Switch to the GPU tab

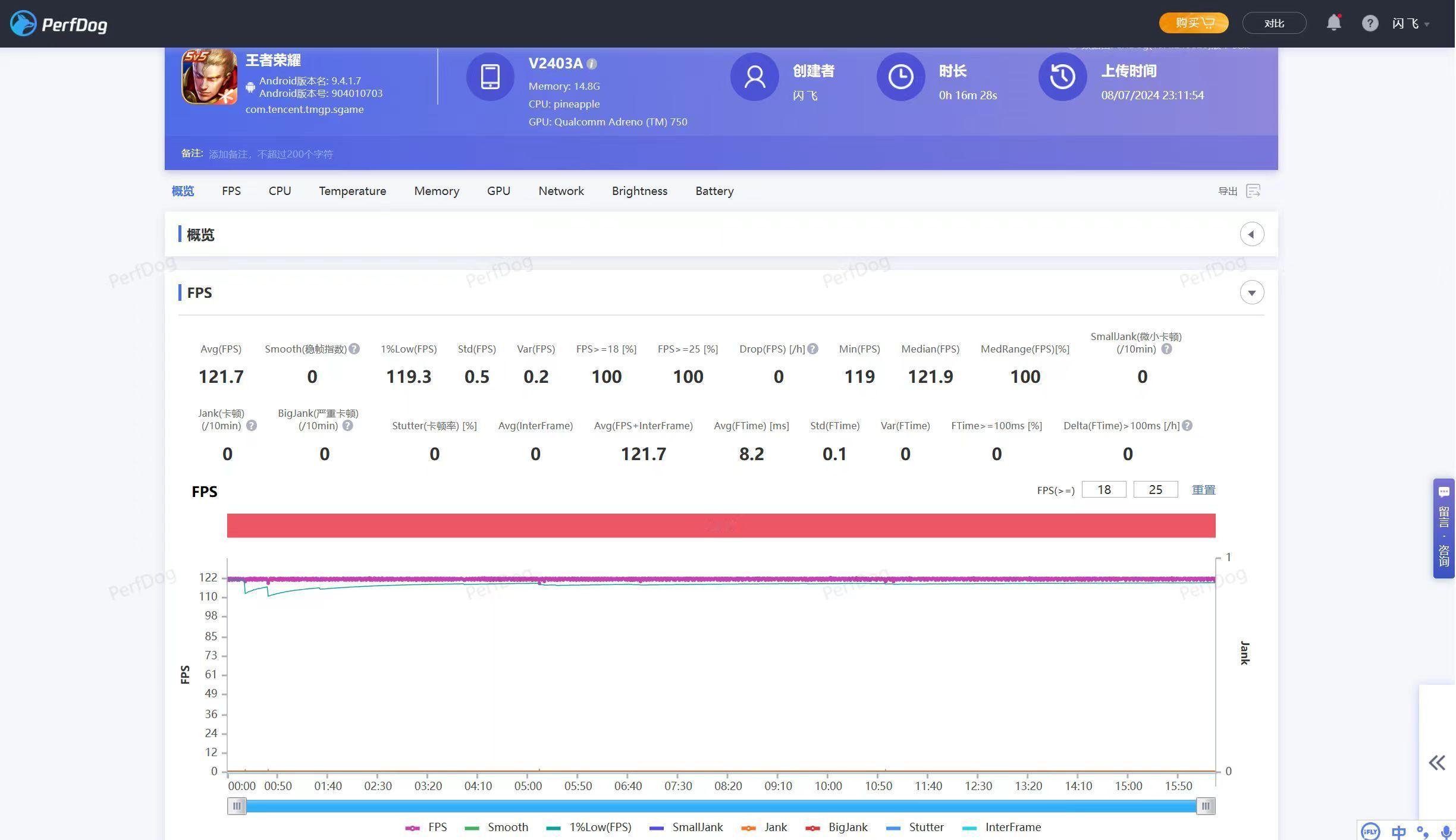point(498,191)
